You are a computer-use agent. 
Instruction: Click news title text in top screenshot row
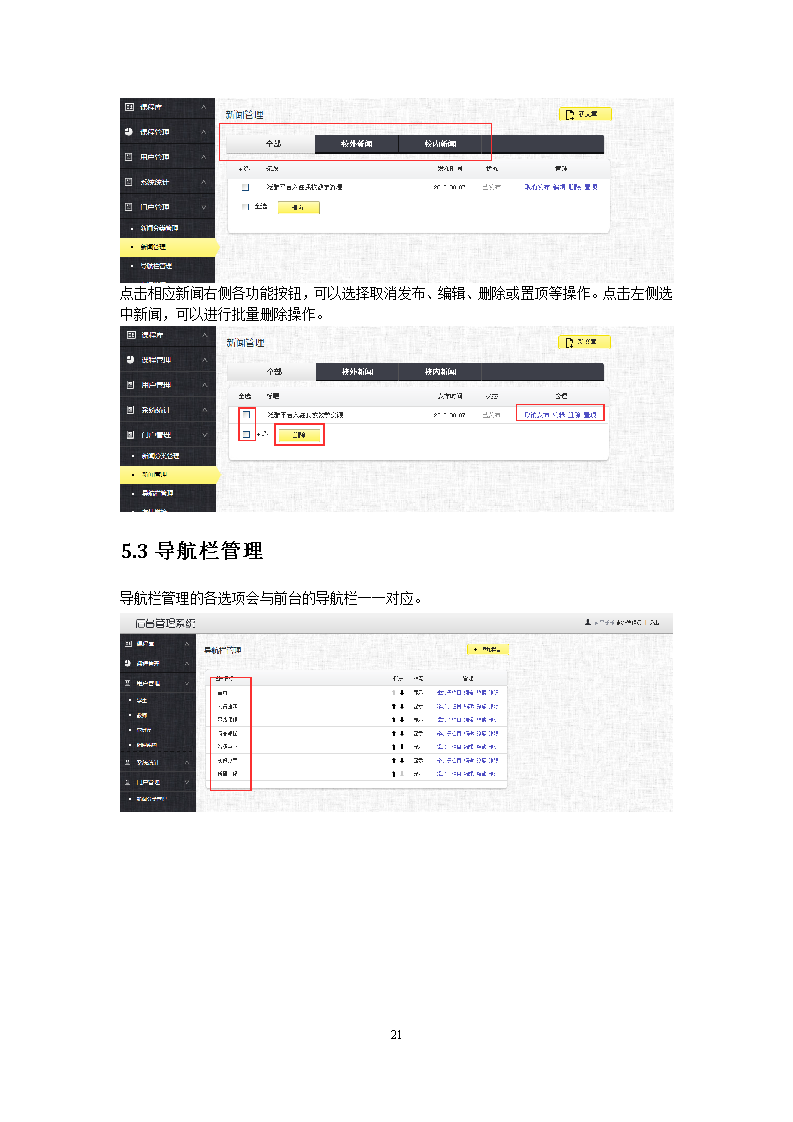click(x=304, y=187)
